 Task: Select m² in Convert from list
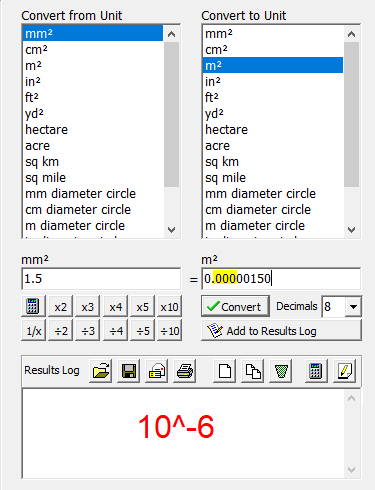click(x=93, y=65)
